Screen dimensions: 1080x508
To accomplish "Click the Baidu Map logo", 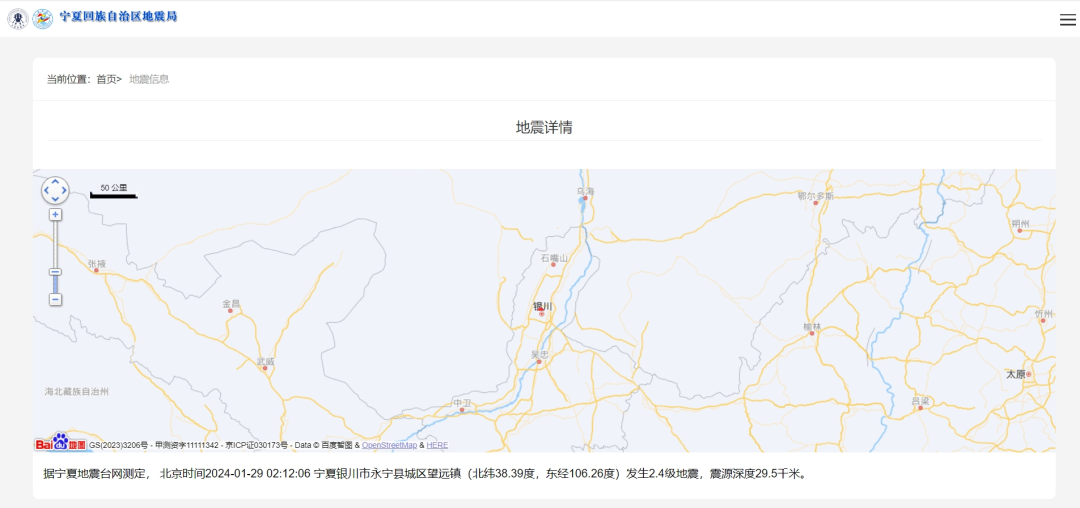I will pyautogui.click(x=60, y=442).
